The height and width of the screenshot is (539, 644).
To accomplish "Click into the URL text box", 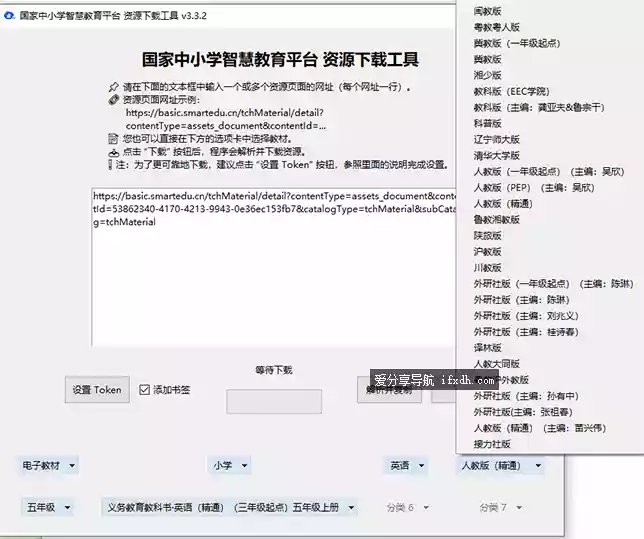I will (274, 267).
